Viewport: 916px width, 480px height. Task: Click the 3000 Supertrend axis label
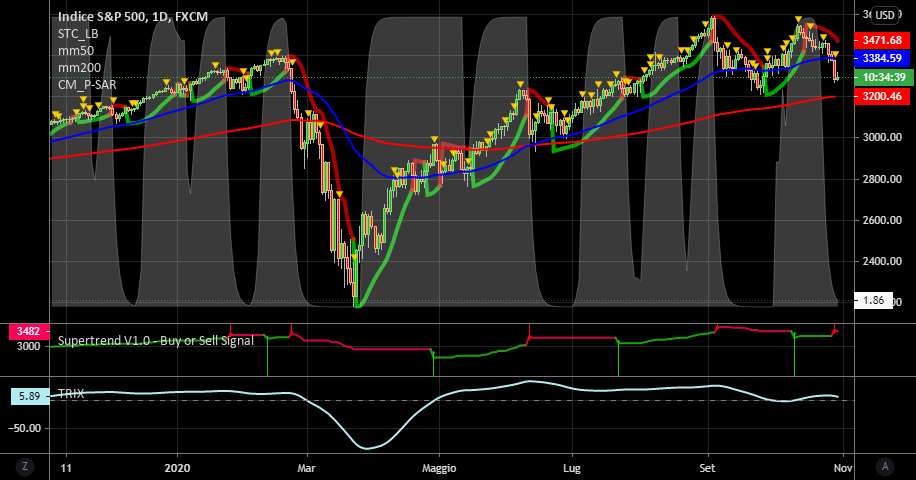tap(29, 346)
